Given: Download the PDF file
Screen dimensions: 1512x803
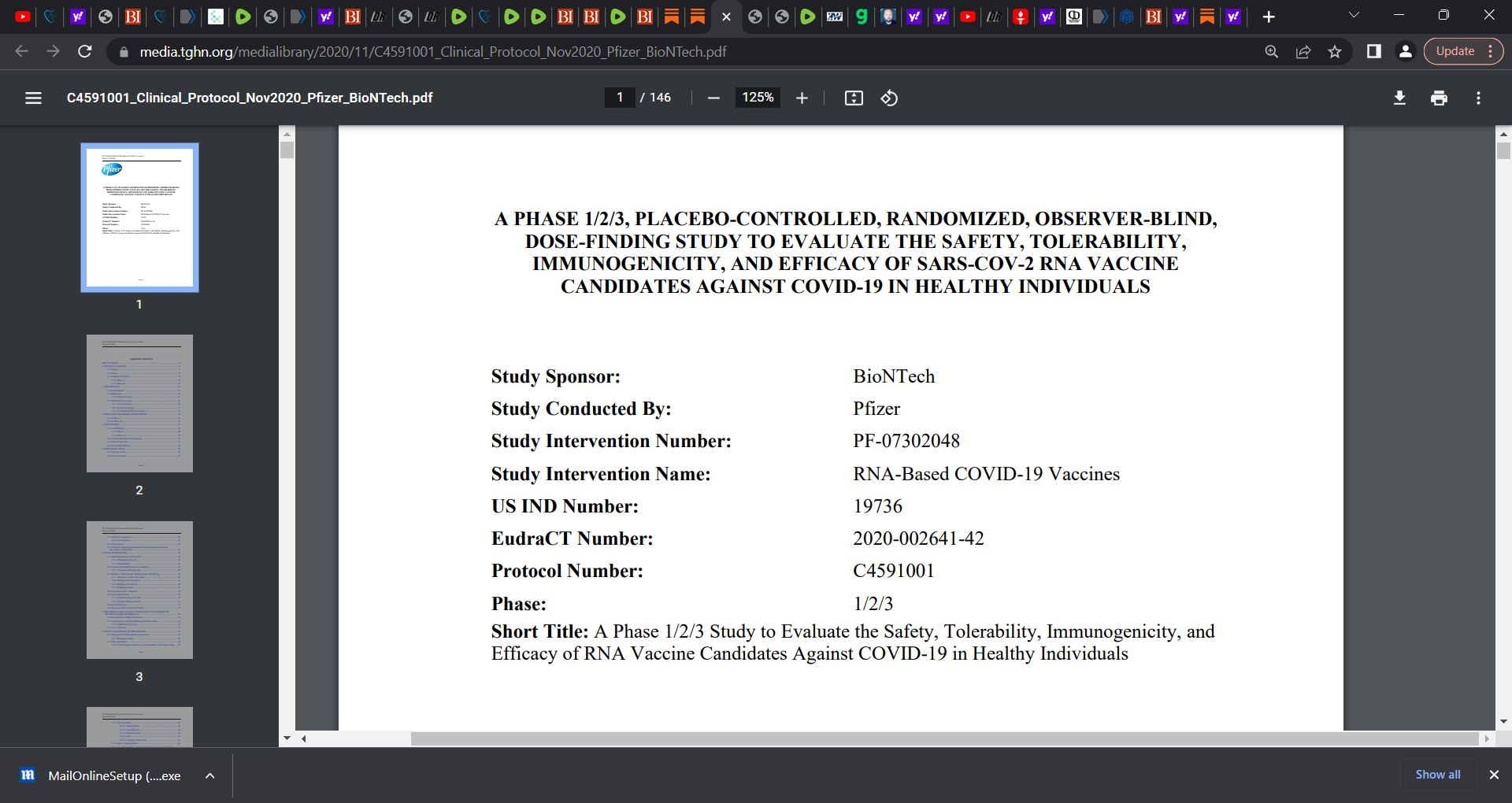Looking at the screenshot, I should point(1399,98).
